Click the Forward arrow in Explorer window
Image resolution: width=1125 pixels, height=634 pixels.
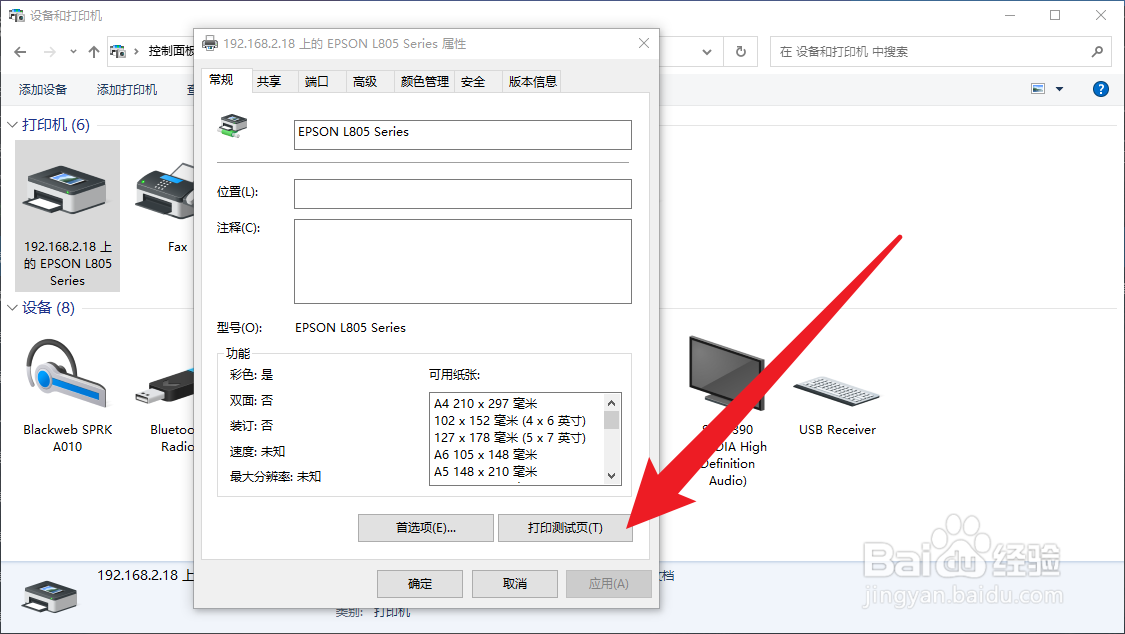[x=50, y=52]
